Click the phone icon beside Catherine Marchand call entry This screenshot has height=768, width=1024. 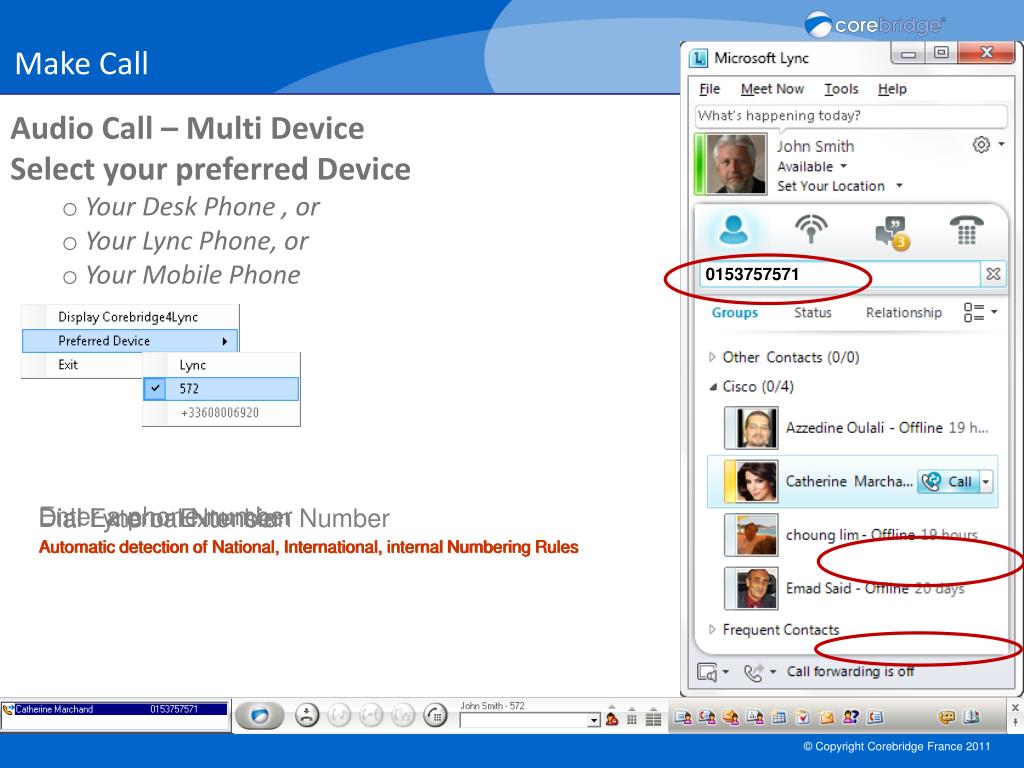pyautogui.click(x=8, y=709)
